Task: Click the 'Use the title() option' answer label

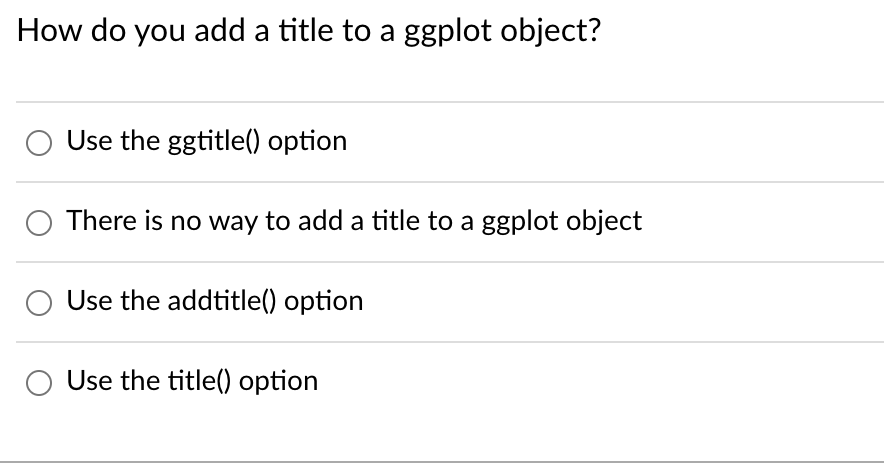Action: (192, 381)
